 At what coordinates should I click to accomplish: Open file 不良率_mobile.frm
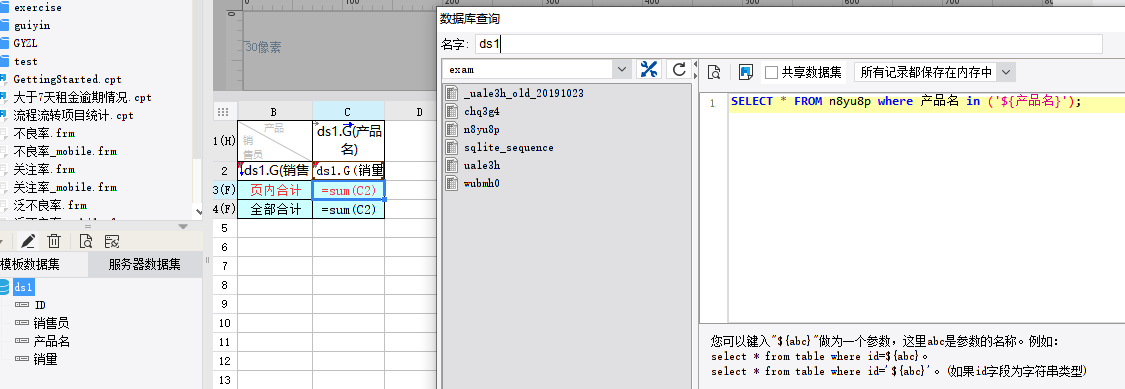(x=65, y=151)
